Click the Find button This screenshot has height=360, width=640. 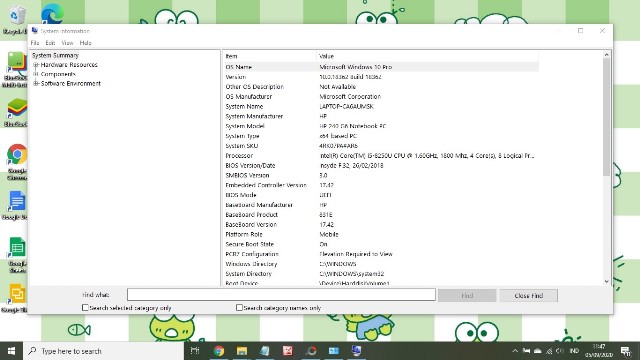pos(467,295)
